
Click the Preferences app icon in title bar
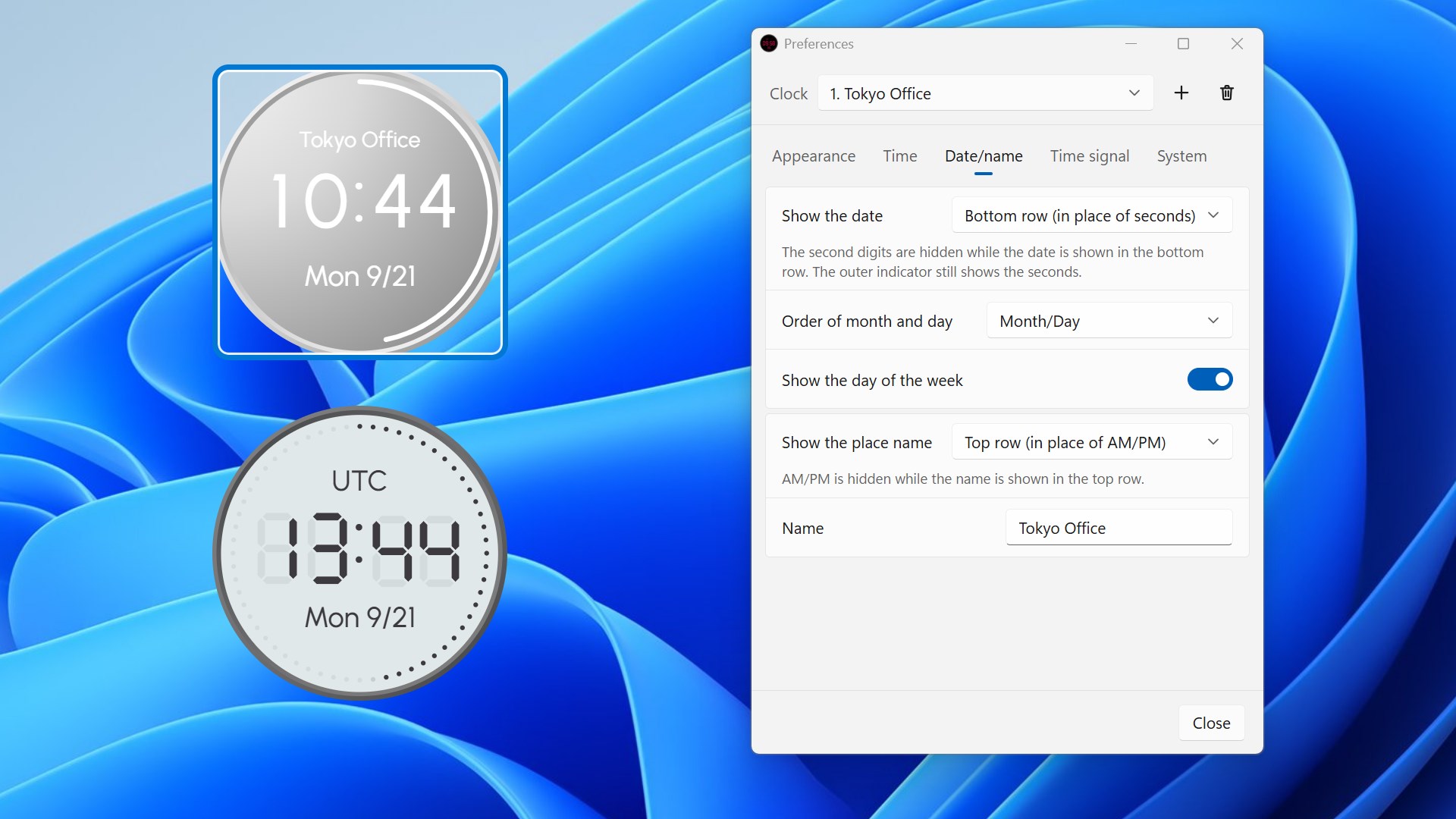(768, 44)
